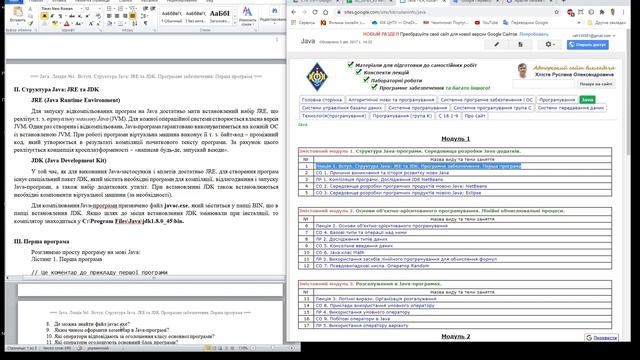This screenshot has width=640, height=360.
Task: Click the blue Открыть доступ share button
Action: tap(588, 44)
